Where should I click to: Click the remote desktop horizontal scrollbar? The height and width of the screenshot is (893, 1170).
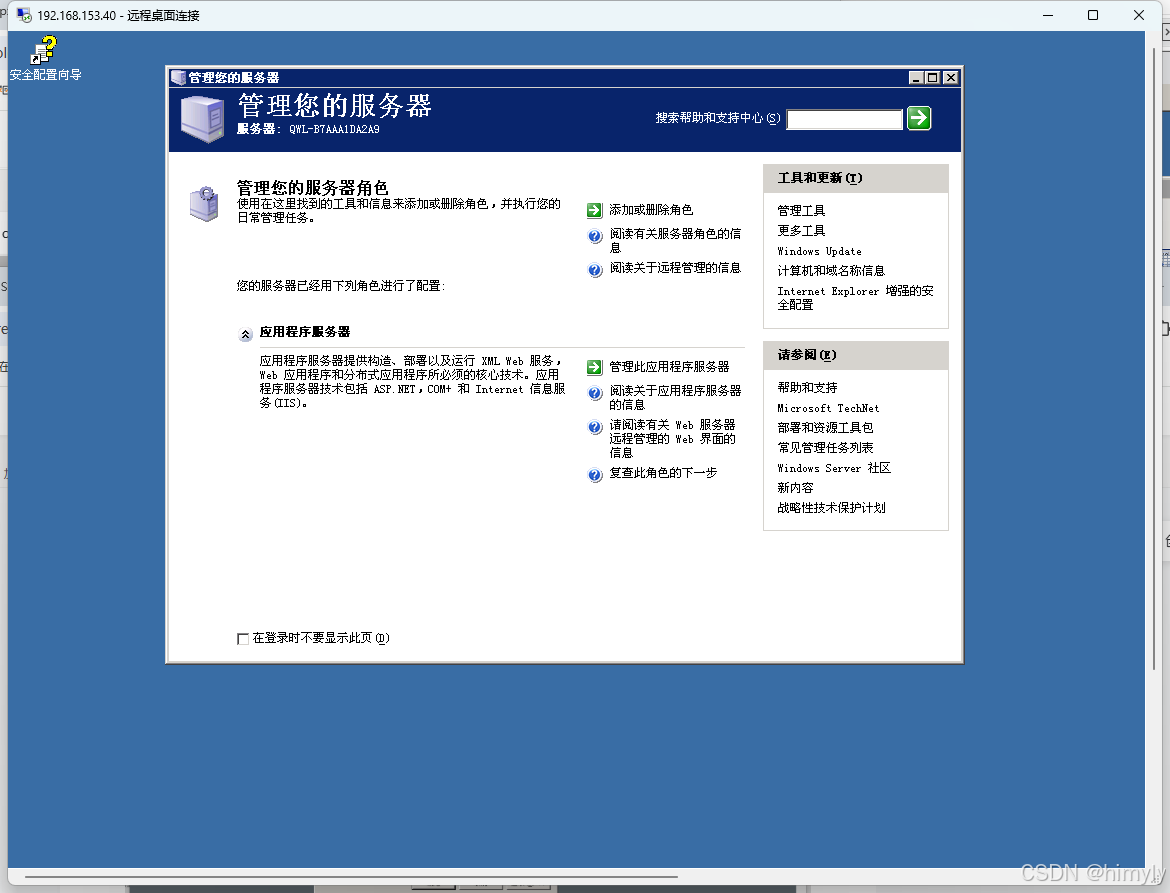pos(351,877)
